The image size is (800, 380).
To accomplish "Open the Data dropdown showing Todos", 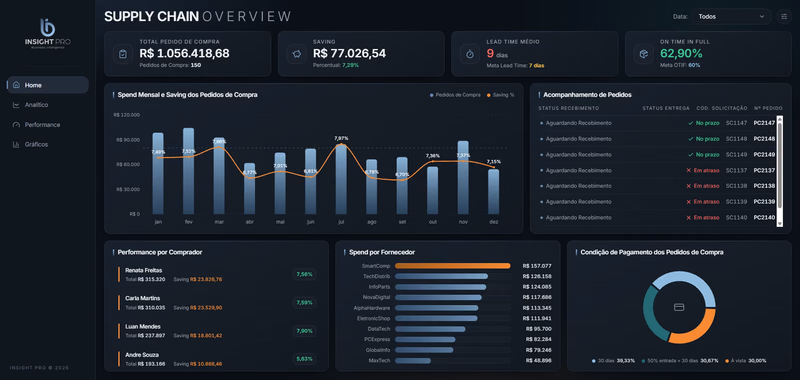I will coord(732,16).
